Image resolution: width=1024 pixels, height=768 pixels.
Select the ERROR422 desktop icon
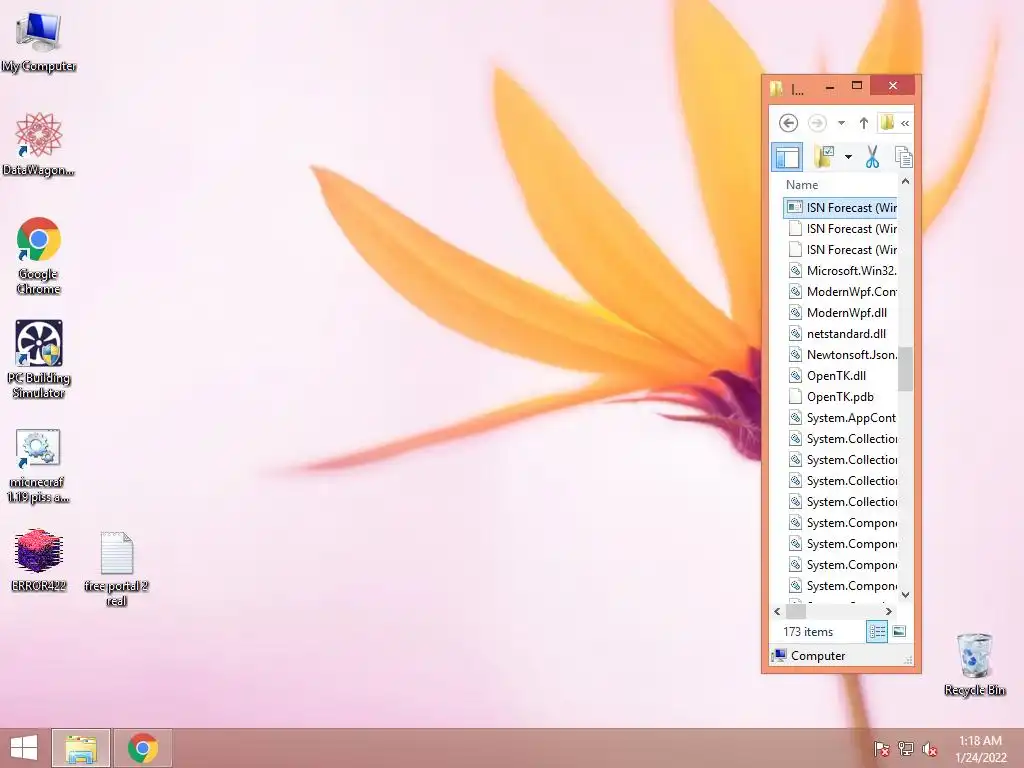point(39,560)
